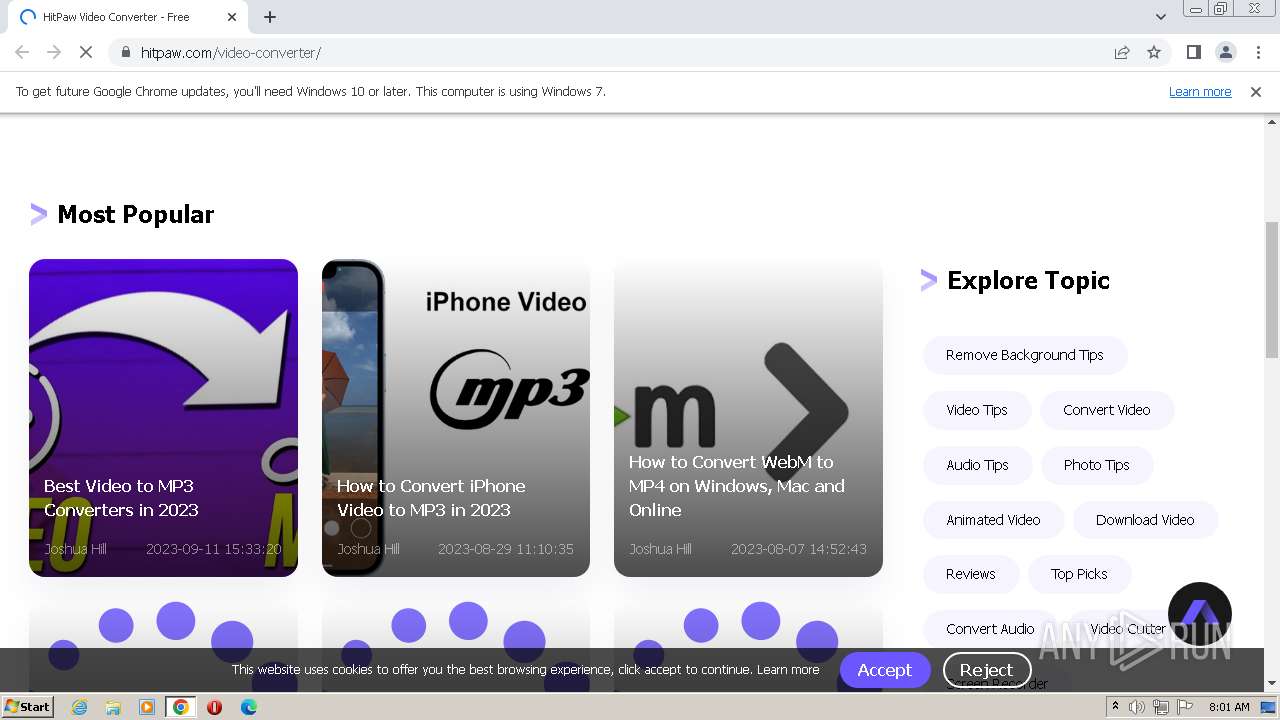Open a new browser tab
Viewport: 1280px width, 720px height.
[x=270, y=17]
